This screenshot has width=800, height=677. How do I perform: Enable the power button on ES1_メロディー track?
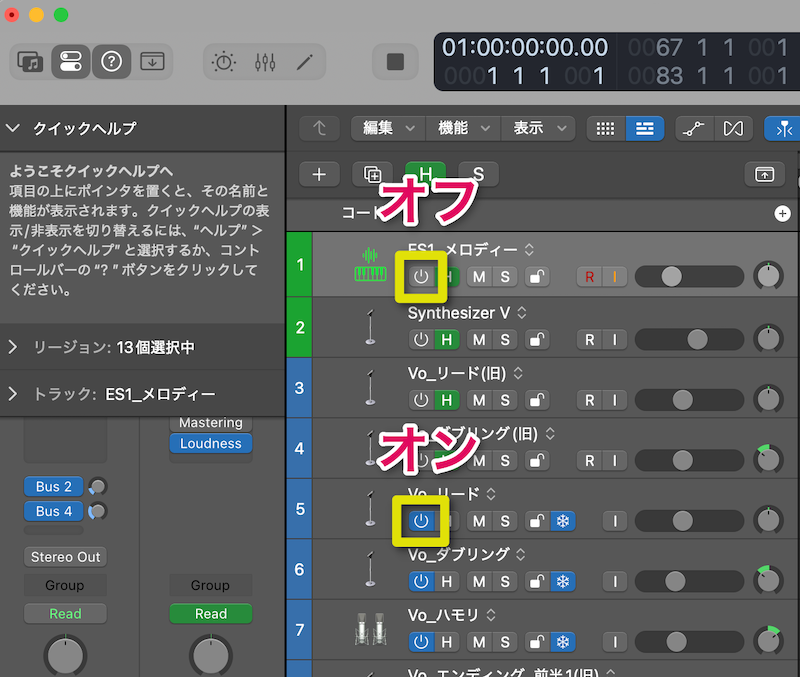pyautogui.click(x=421, y=277)
